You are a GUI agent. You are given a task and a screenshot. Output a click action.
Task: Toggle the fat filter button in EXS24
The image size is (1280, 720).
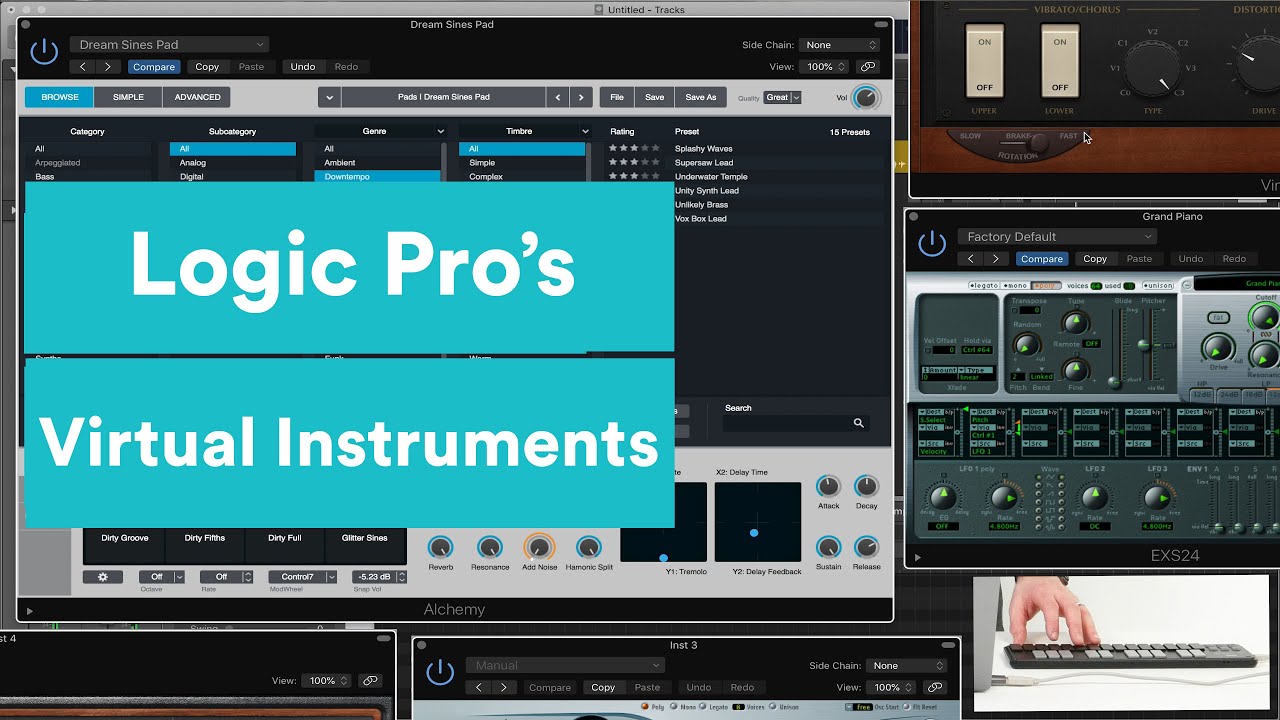coord(1218,318)
